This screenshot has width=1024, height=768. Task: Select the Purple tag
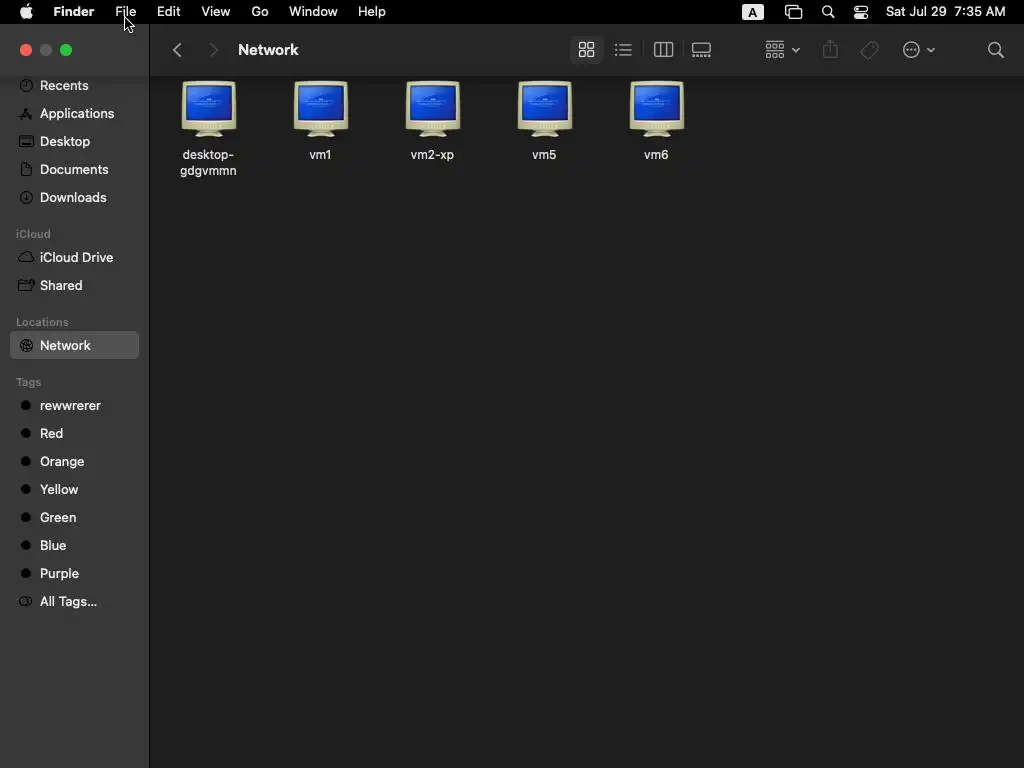coord(74,574)
